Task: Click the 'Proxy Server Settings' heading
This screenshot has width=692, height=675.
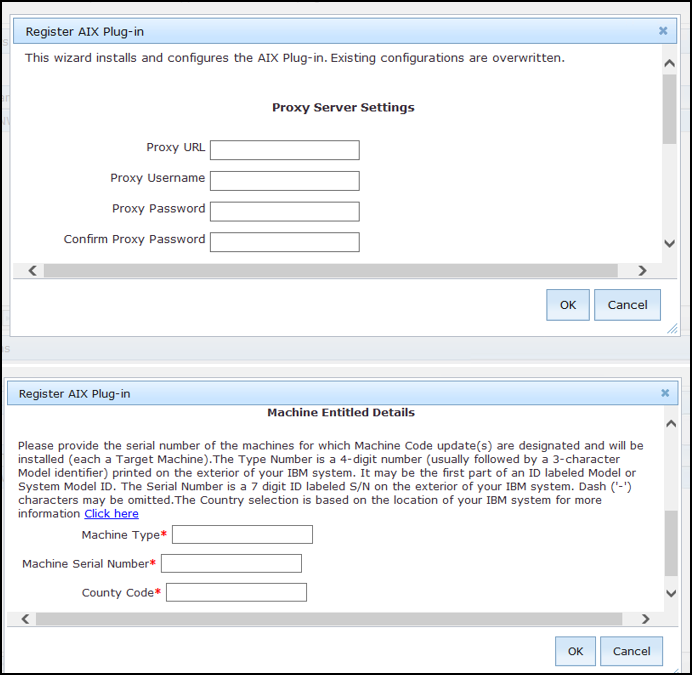Action: point(343,107)
